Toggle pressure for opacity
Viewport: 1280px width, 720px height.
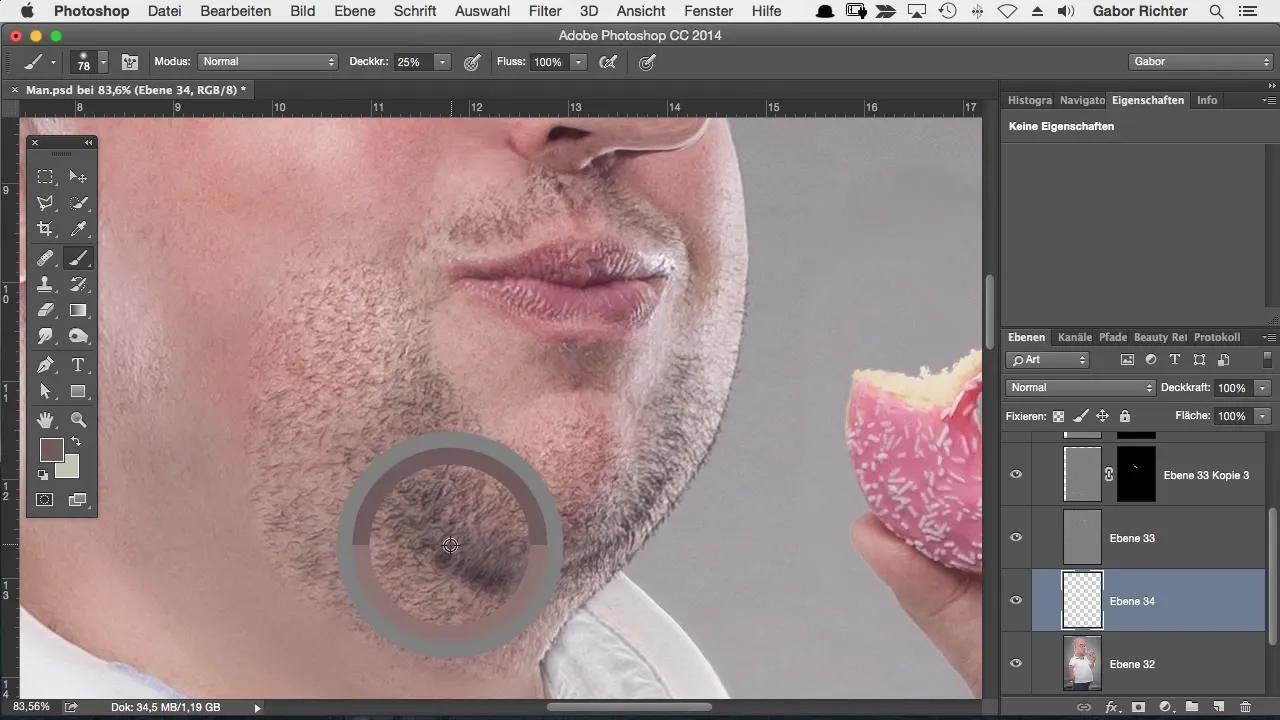click(x=472, y=62)
